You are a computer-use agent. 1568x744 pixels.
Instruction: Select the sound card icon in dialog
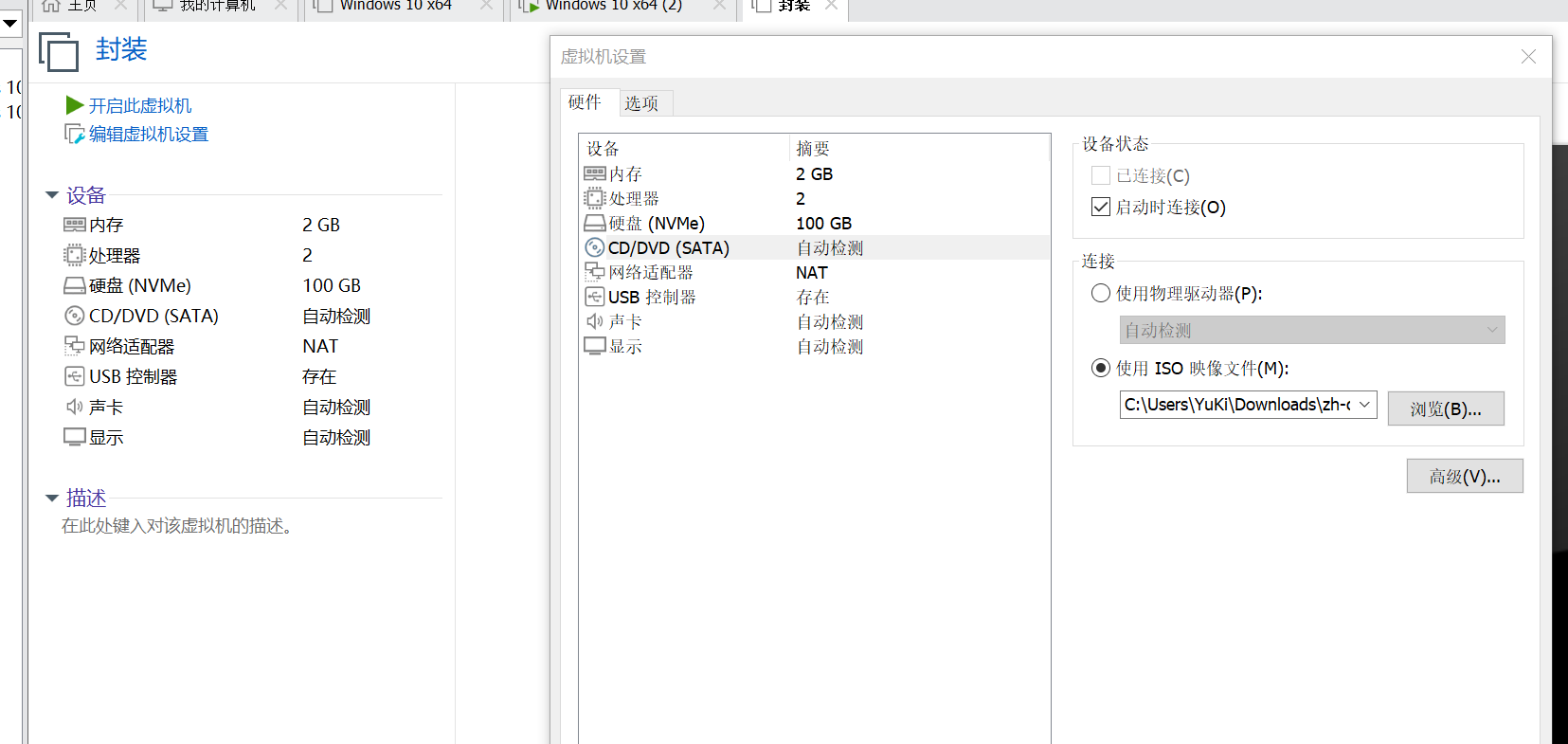coord(594,322)
